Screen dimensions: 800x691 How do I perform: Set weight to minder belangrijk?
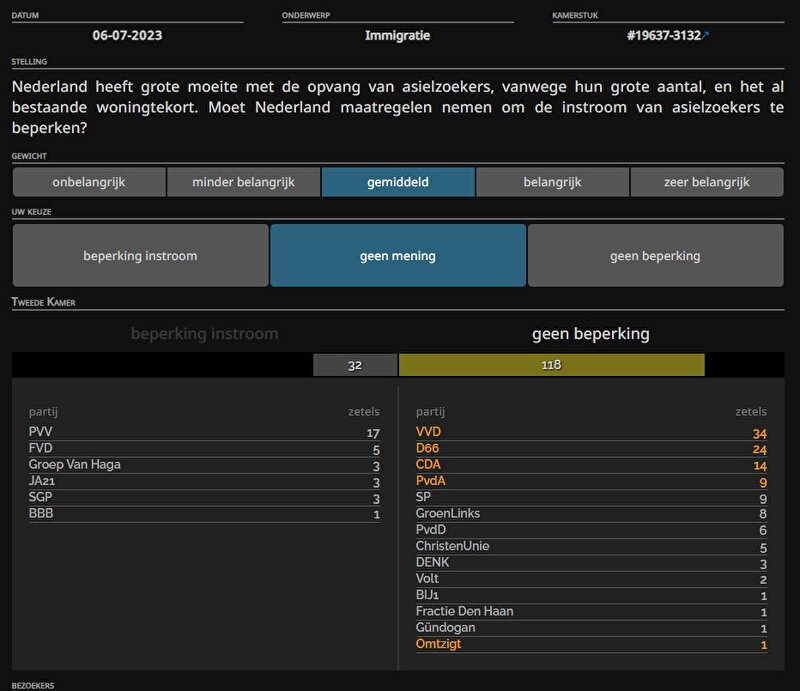click(x=243, y=182)
